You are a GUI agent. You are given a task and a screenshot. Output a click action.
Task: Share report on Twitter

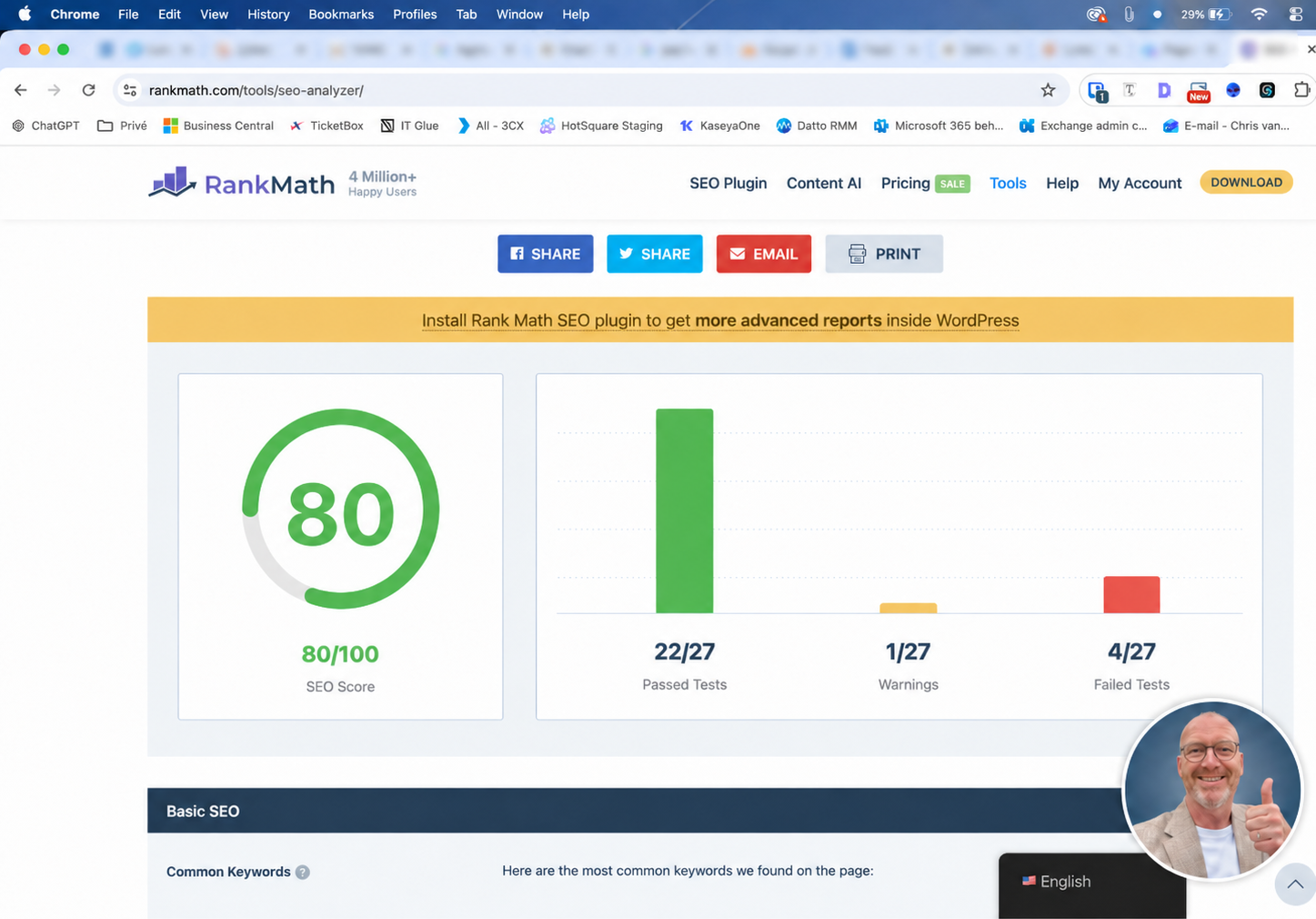tap(655, 254)
